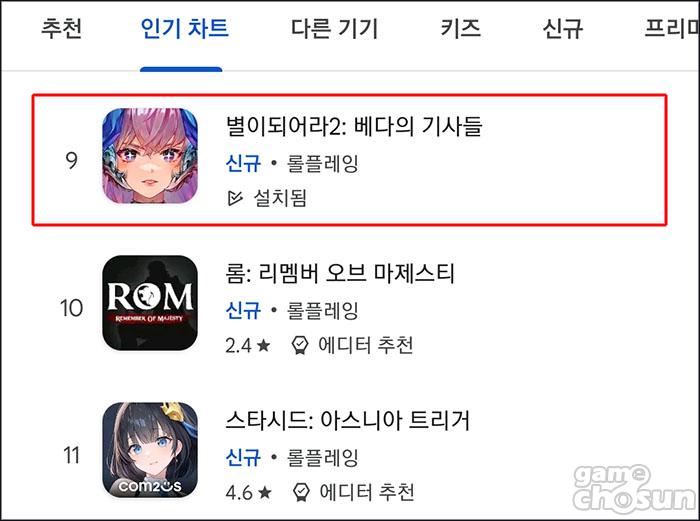The image size is (700, 521).
Task: Click the installed checkmark icon next to 설치됨
Action: point(235,197)
